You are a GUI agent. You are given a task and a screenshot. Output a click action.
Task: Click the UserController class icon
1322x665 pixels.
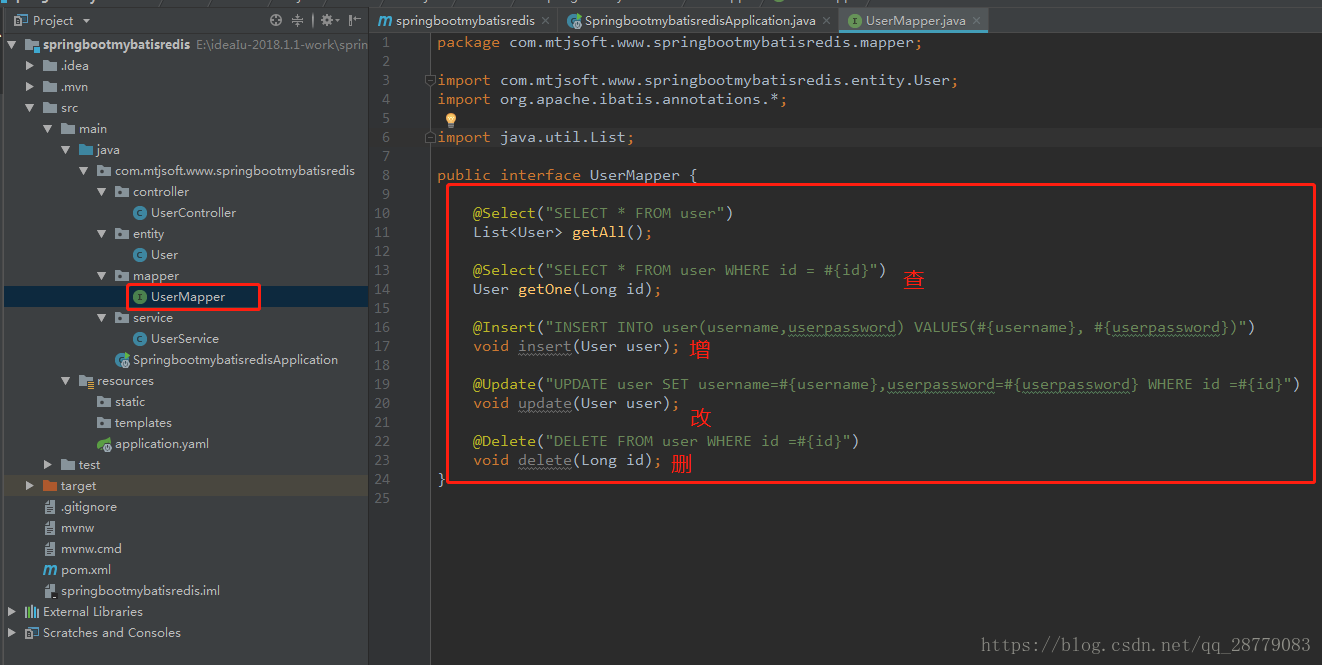coord(140,213)
